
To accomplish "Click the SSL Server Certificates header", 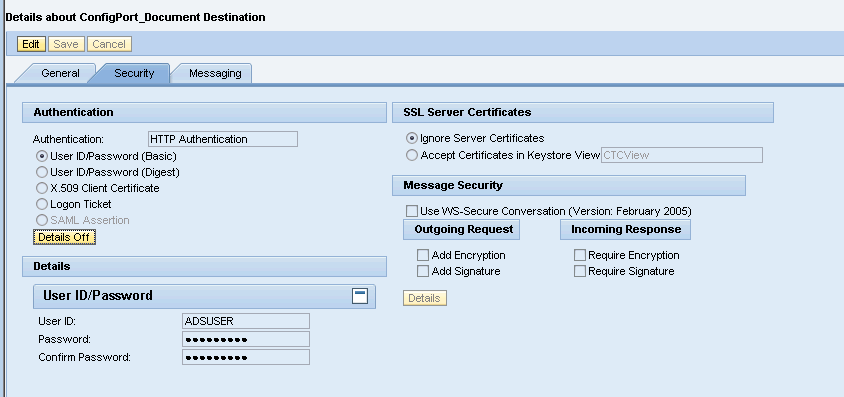I will 583,112.
